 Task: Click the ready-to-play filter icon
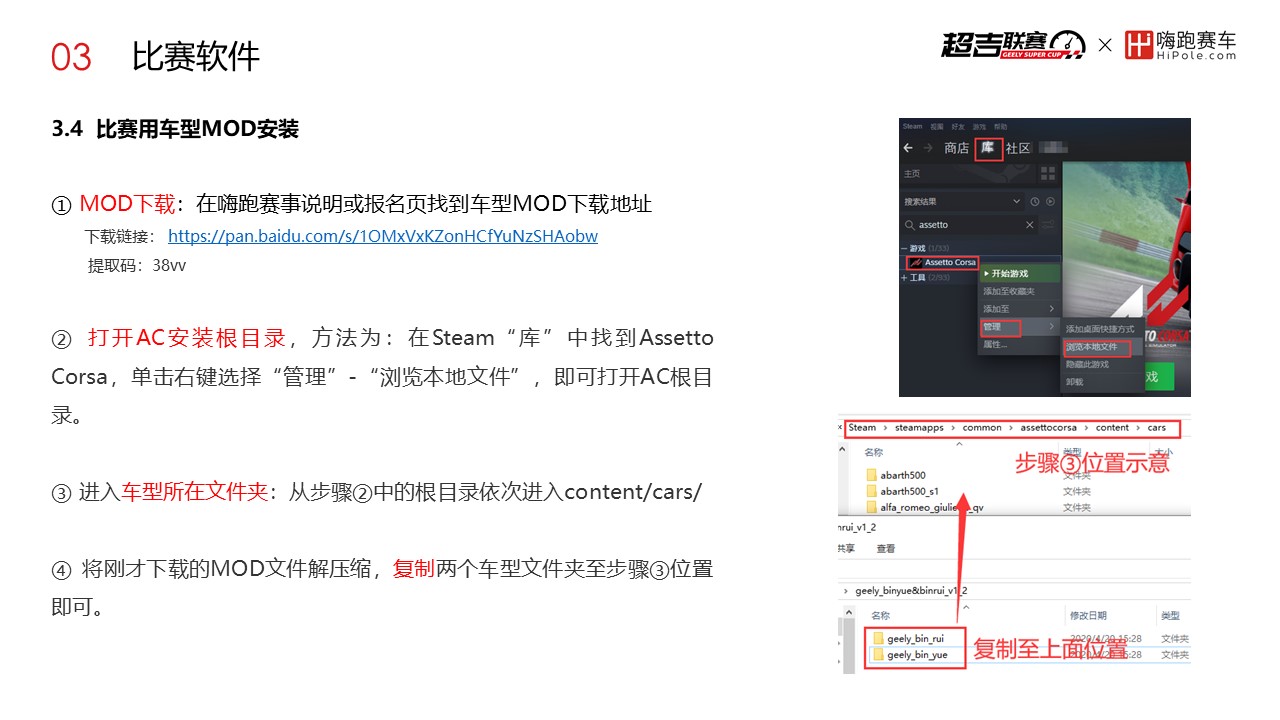tap(1050, 201)
